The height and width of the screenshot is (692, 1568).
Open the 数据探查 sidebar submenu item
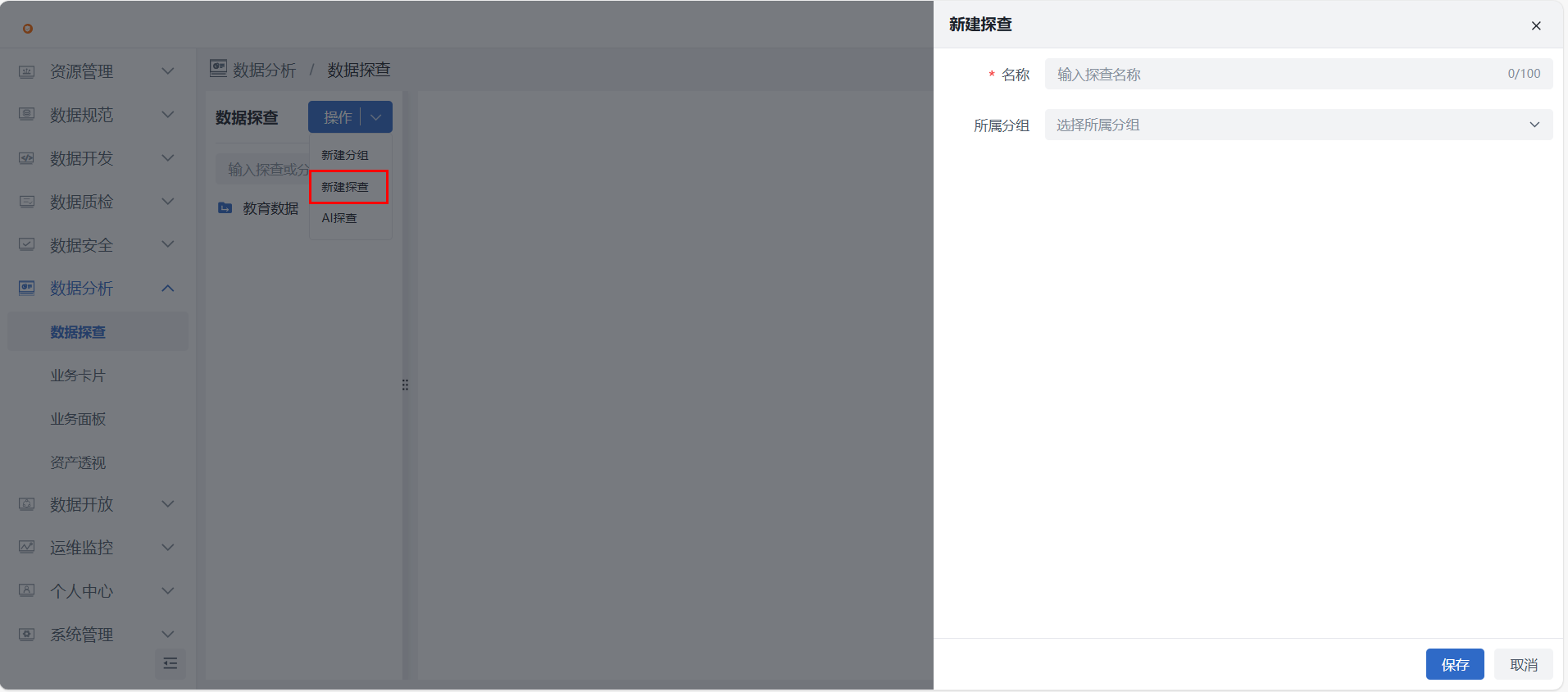[98, 332]
